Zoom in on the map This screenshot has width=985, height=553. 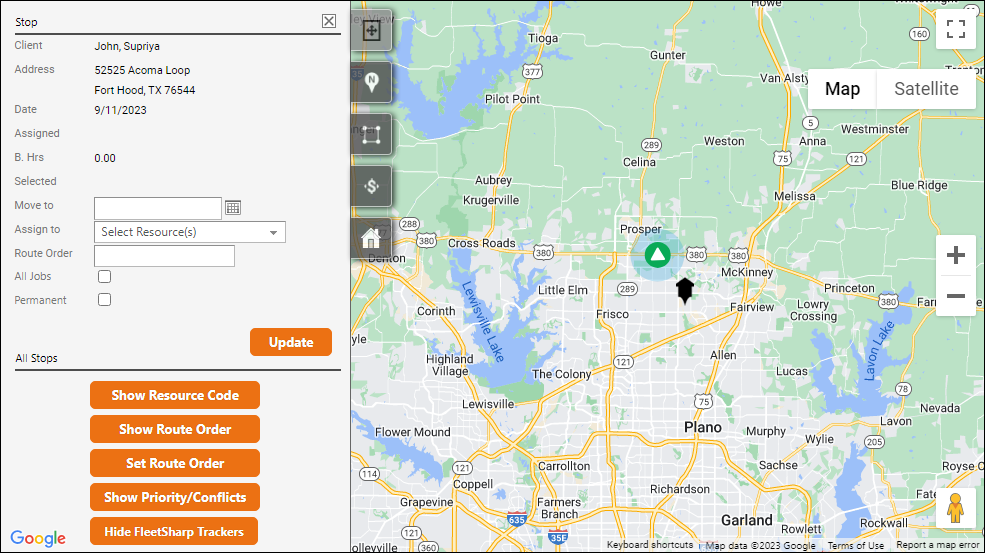click(x=955, y=256)
